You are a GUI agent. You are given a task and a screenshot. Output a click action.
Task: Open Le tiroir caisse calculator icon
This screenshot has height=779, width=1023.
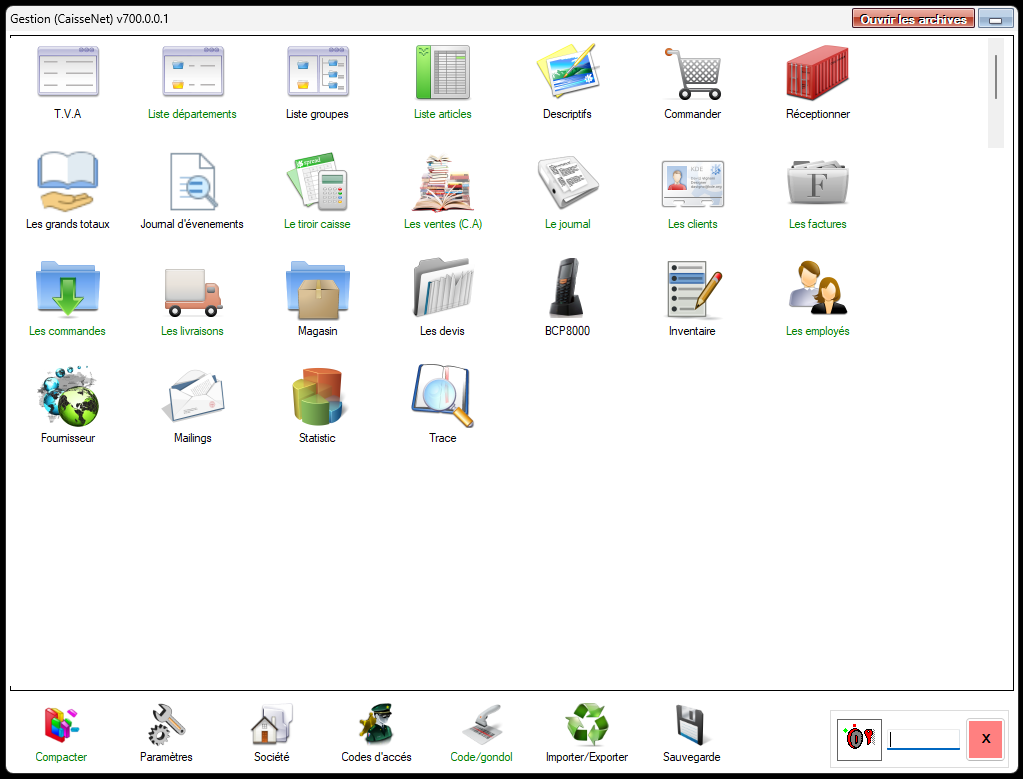pyautogui.click(x=318, y=181)
